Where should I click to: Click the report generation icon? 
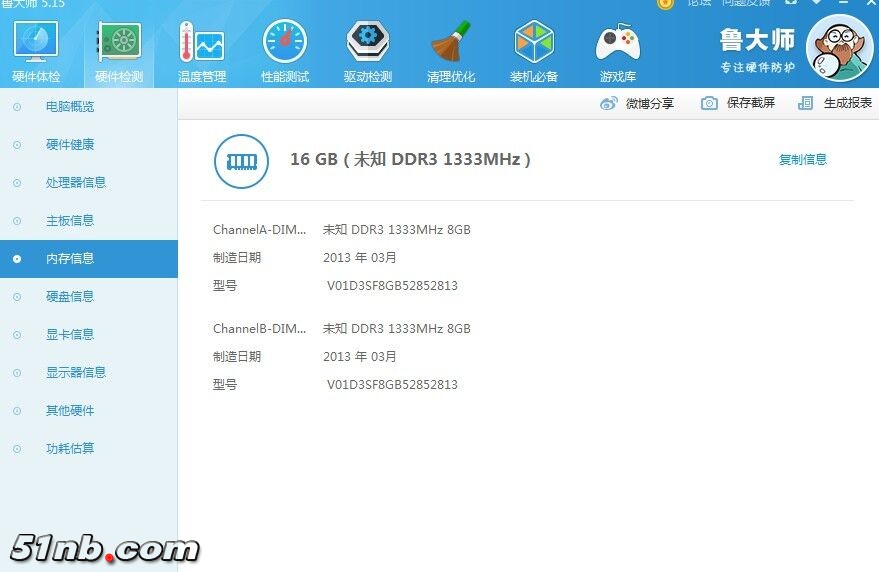806,103
